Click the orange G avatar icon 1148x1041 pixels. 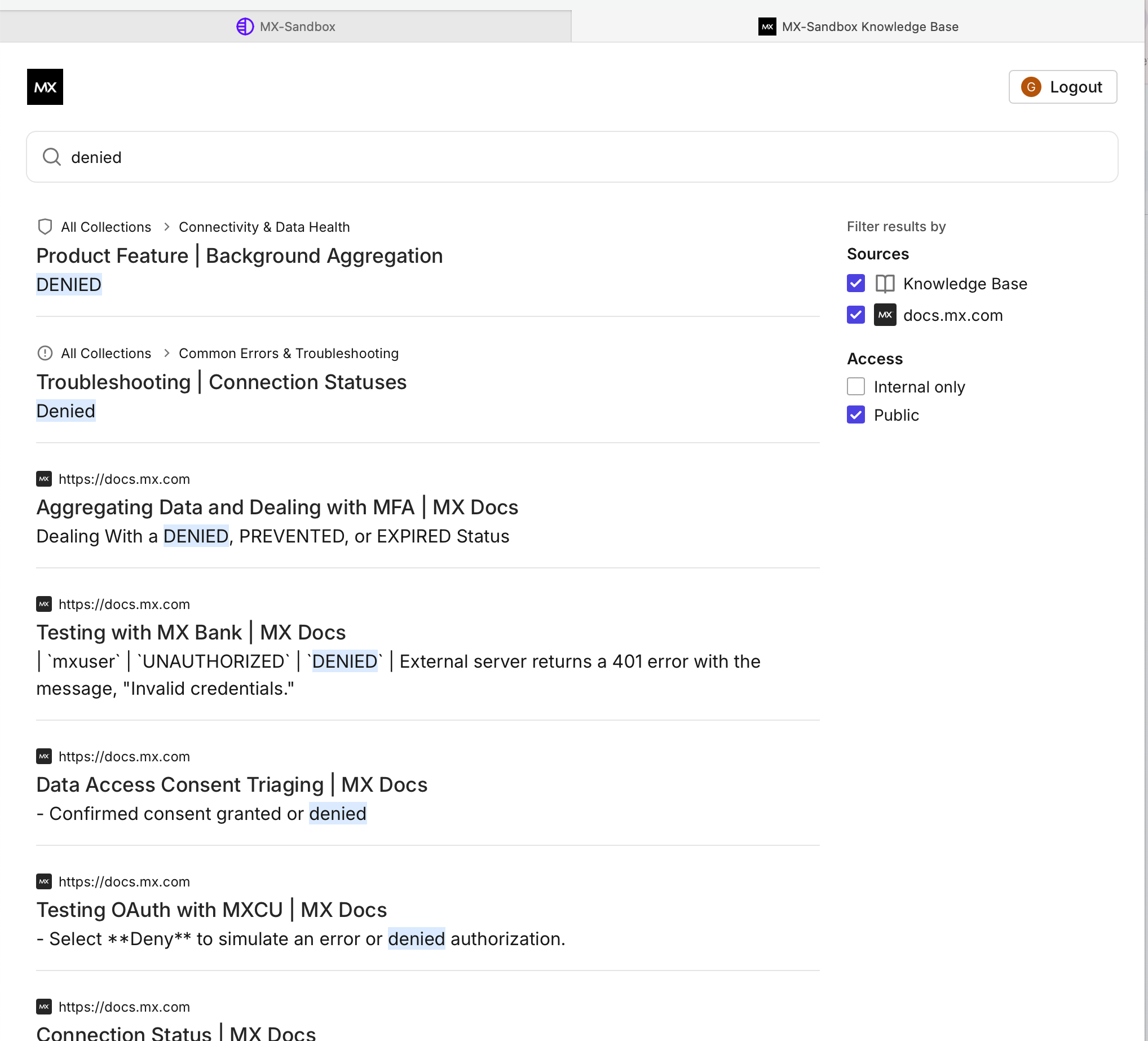click(x=1031, y=86)
